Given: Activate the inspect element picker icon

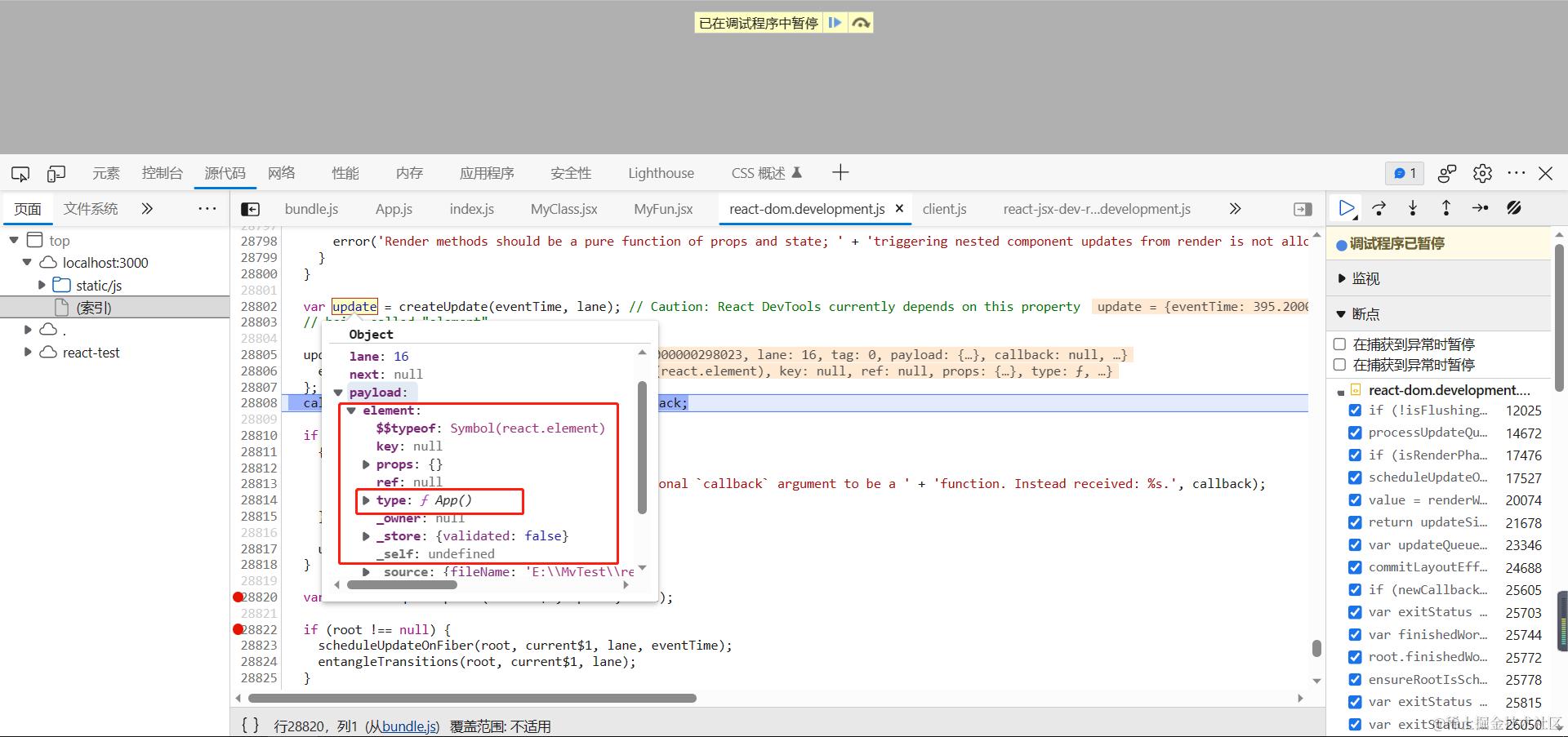Looking at the screenshot, I should coord(20,173).
